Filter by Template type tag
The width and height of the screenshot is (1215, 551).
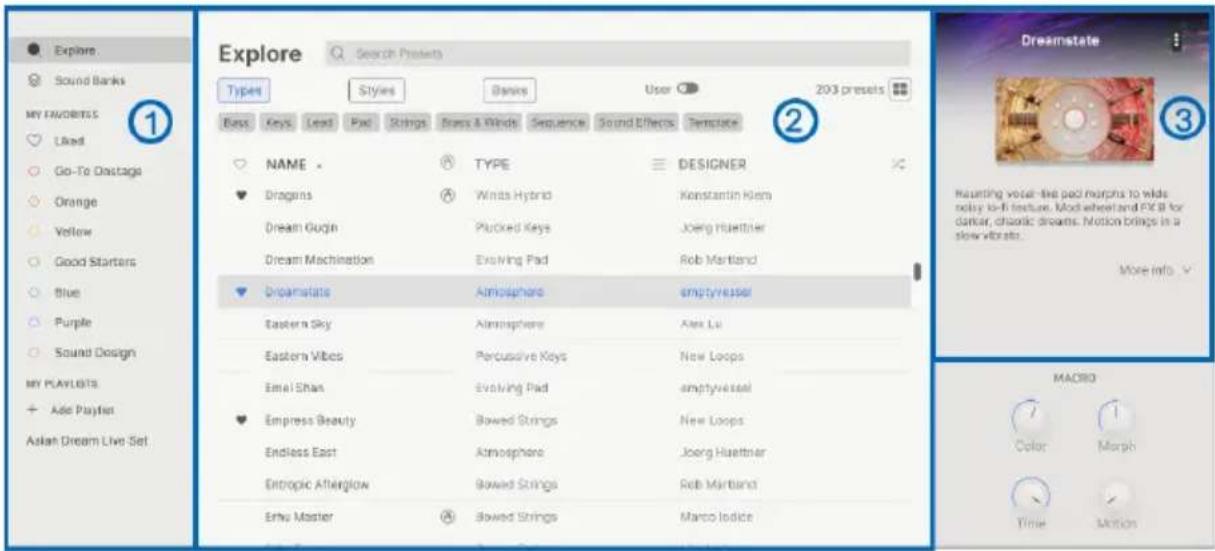pyautogui.click(x=712, y=122)
